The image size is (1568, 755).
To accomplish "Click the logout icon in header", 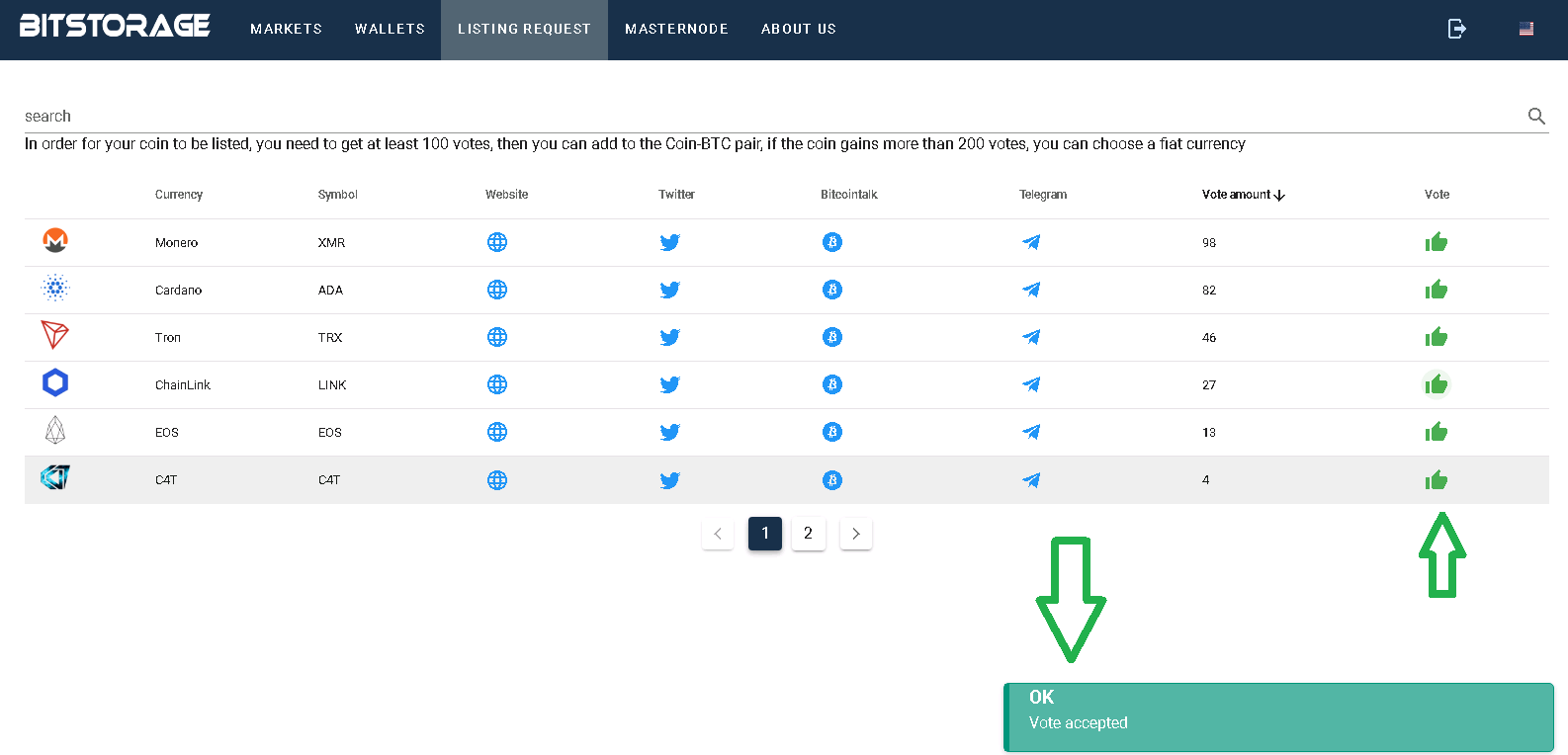I will coord(1456,29).
